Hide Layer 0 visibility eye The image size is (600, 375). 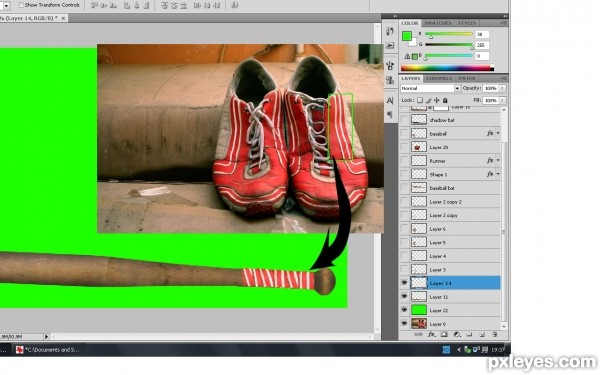pos(404,324)
